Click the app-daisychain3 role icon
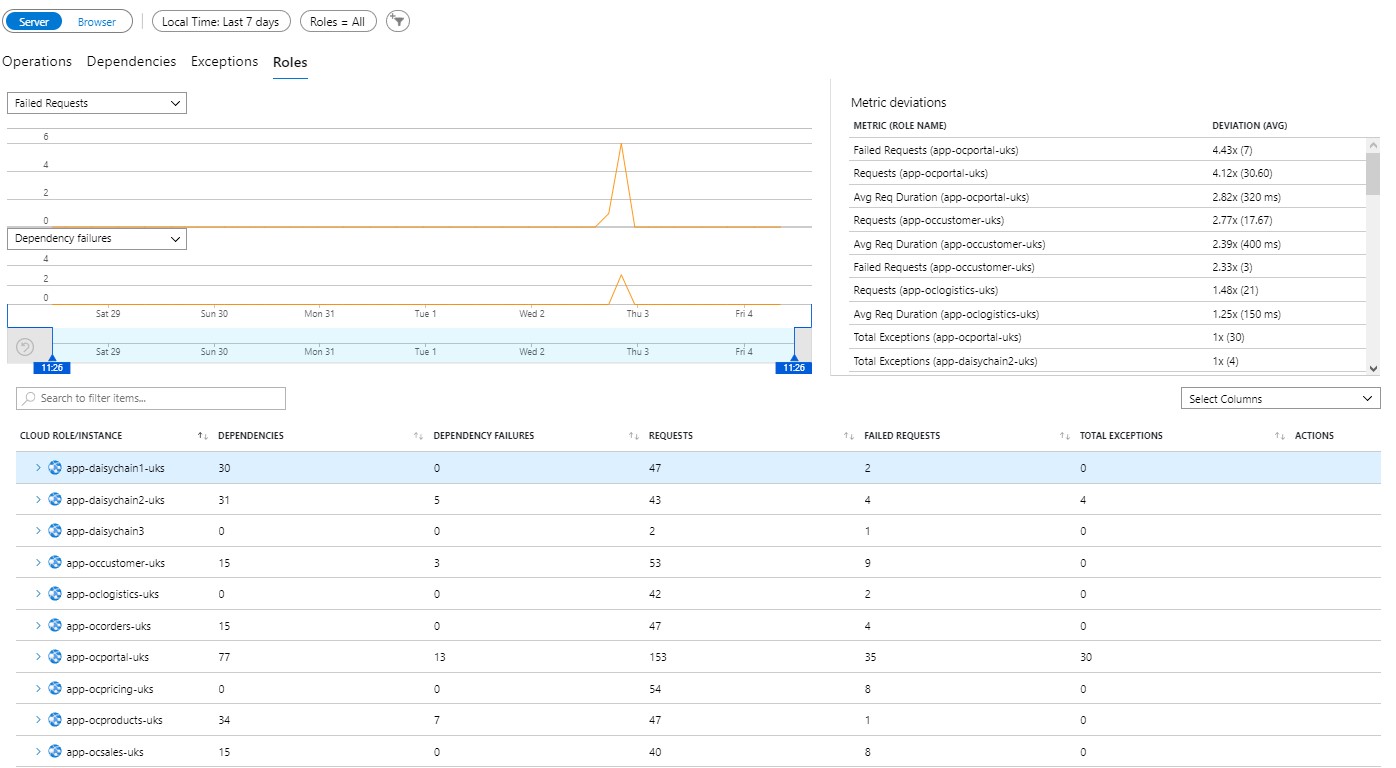Screen dimensions: 1396x768 (55, 531)
